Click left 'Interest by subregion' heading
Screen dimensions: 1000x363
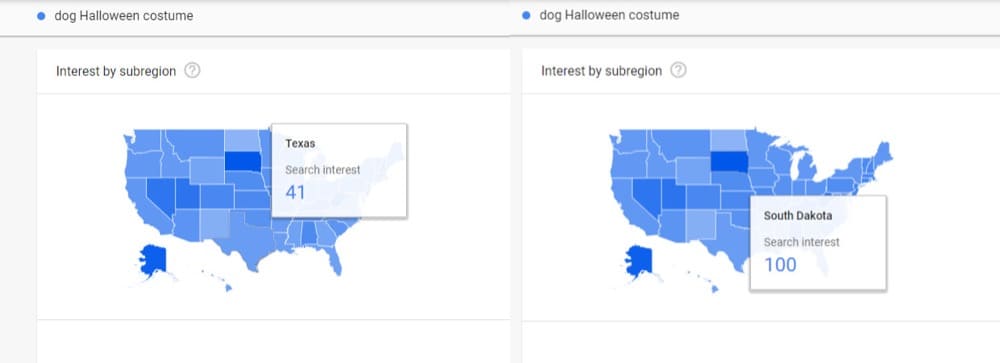click(116, 71)
